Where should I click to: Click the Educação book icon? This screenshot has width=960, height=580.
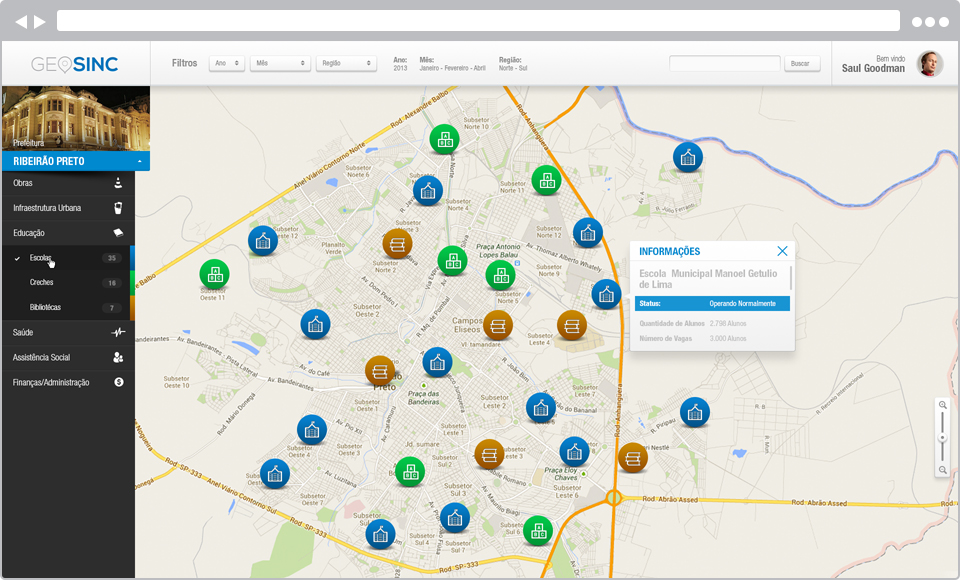(x=118, y=233)
